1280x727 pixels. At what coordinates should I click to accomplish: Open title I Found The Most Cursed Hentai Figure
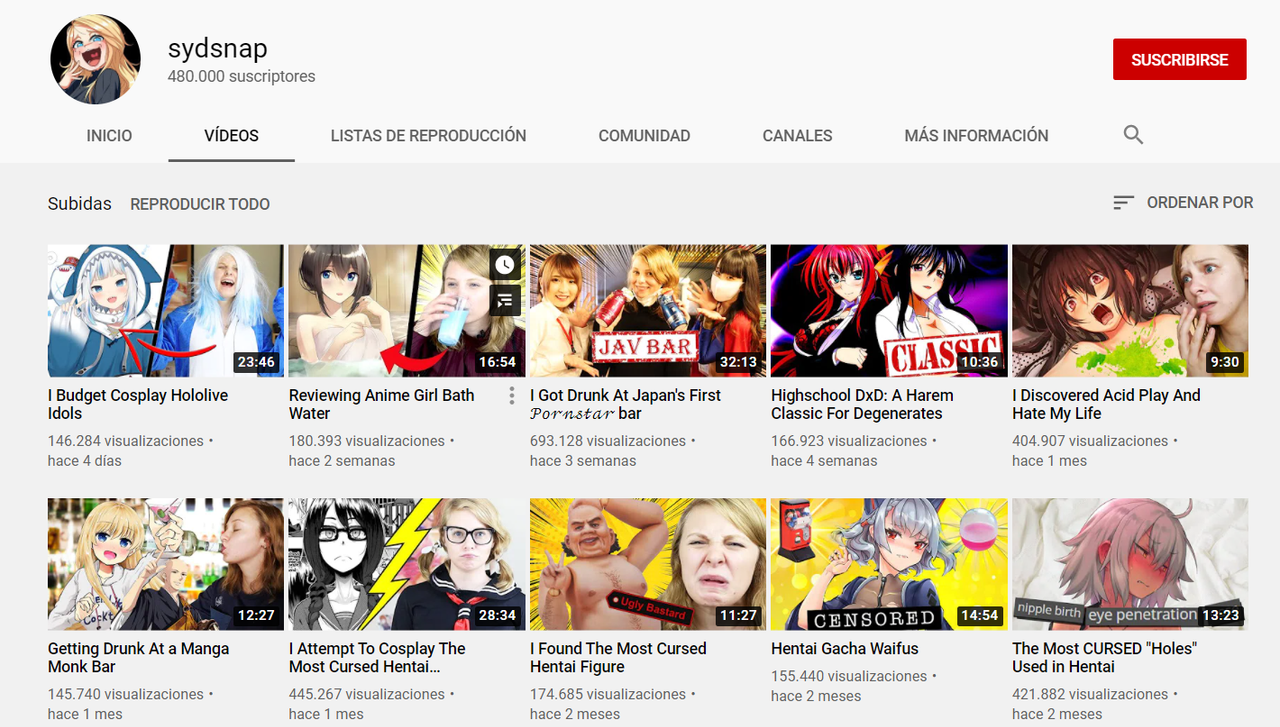click(618, 657)
